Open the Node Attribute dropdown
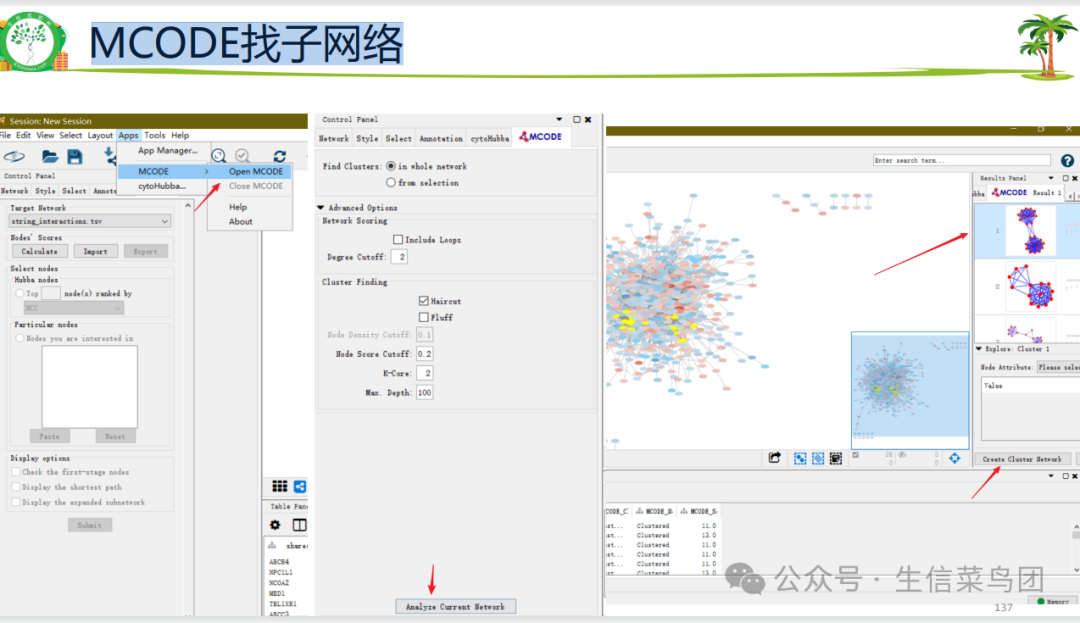Image resolution: width=1080 pixels, height=623 pixels. 1058,367
